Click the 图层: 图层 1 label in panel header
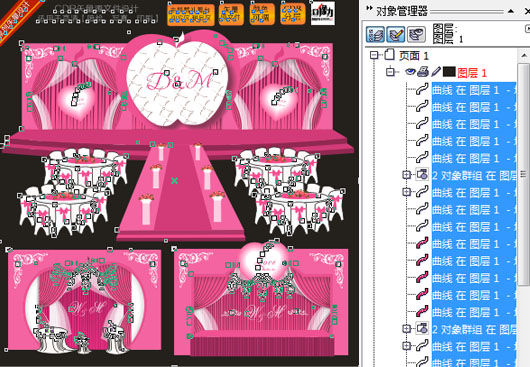The image size is (530, 367). (448, 34)
